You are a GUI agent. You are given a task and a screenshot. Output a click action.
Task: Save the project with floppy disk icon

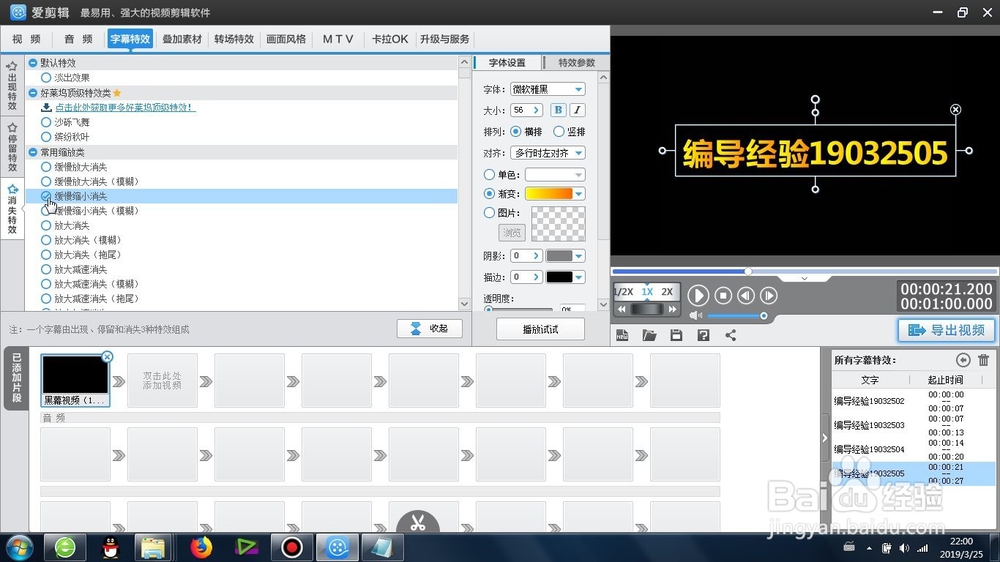point(676,336)
